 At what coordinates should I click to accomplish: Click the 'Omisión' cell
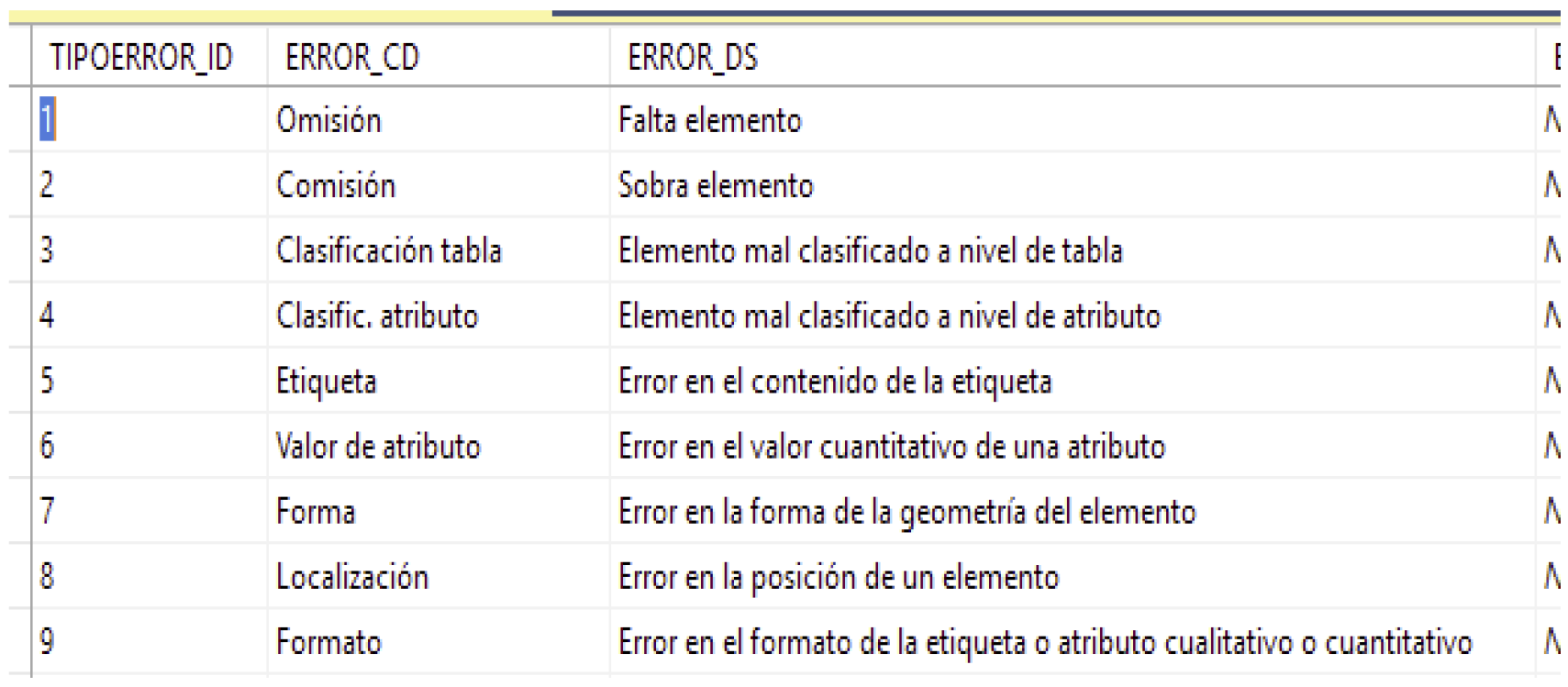(328, 120)
